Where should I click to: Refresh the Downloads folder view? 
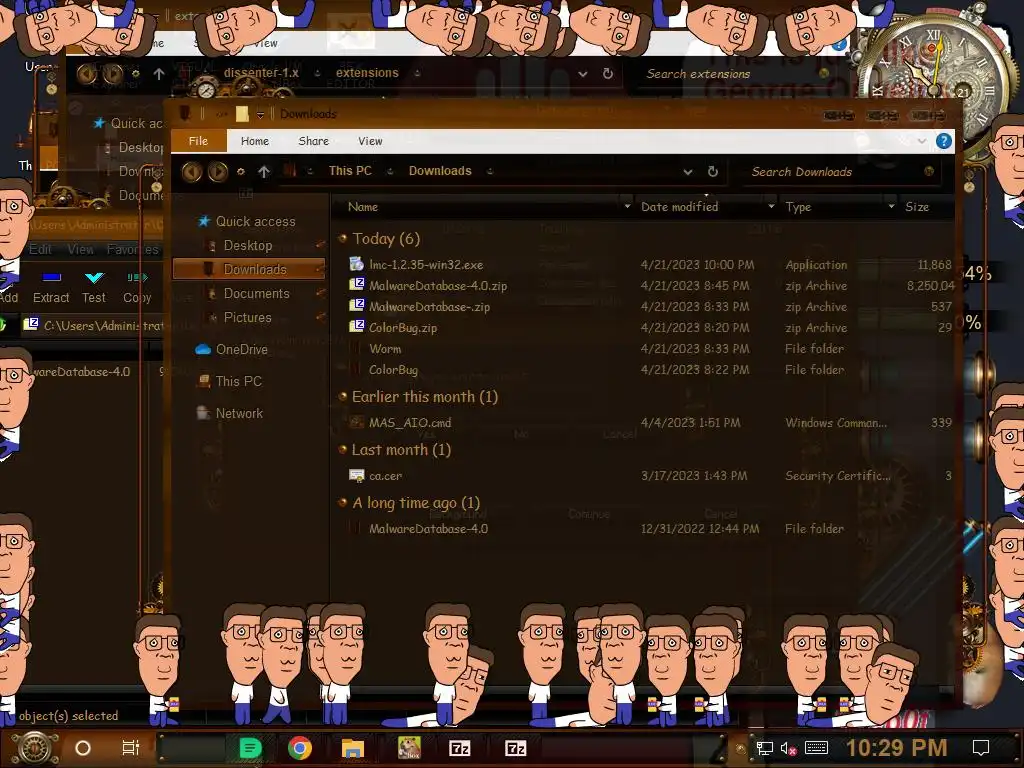(x=713, y=171)
